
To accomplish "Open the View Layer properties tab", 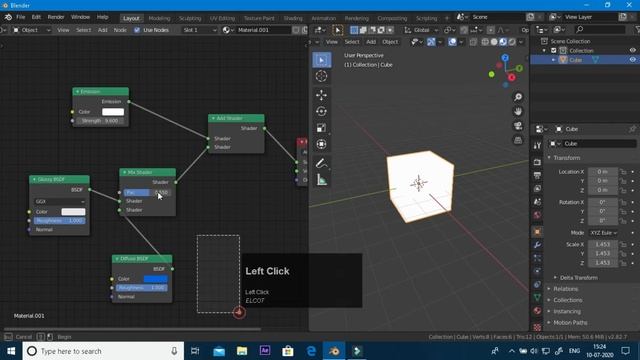I will [537, 189].
